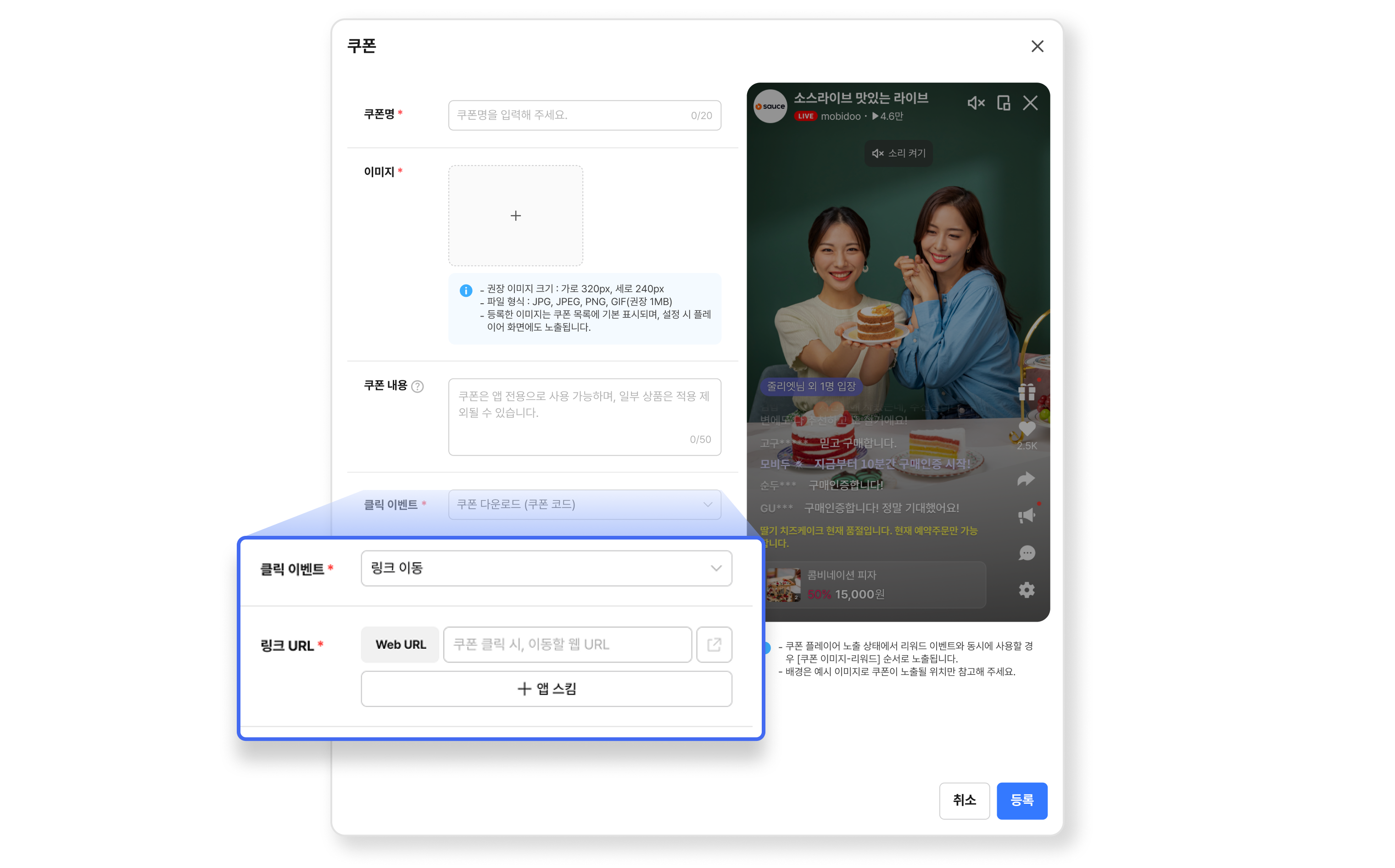Click the help icon next to 쿠폰 내용

pyautogui.click(x=418, y=386)
